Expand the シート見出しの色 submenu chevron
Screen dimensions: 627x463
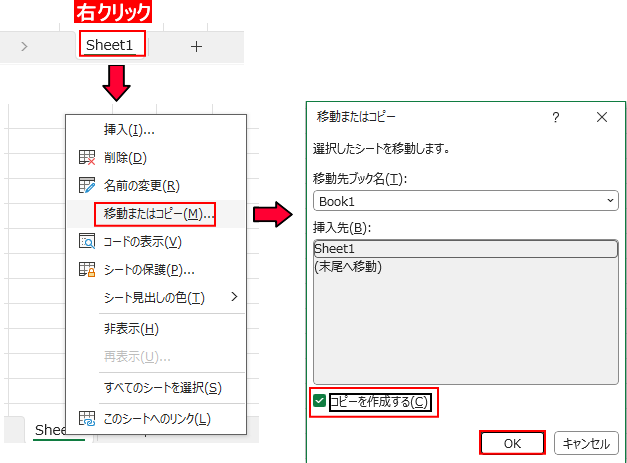pos(234,297)
